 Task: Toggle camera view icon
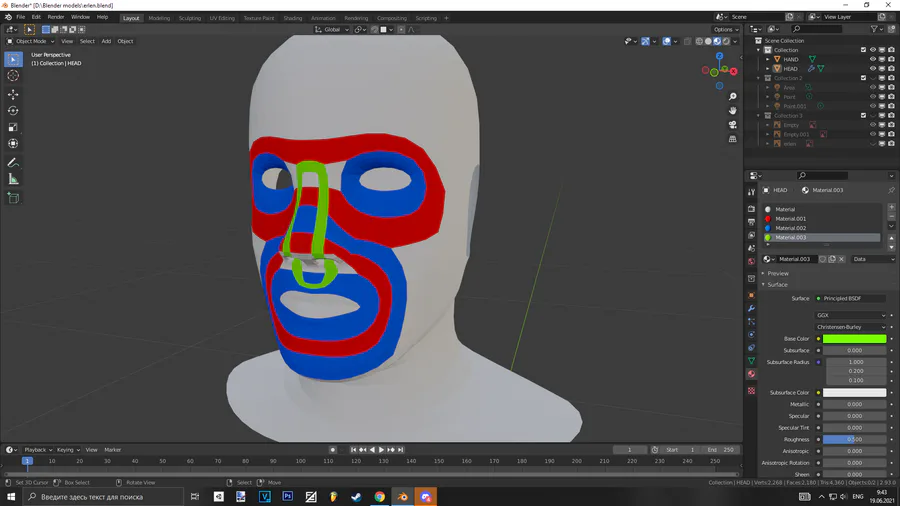[x=732, y=124]
